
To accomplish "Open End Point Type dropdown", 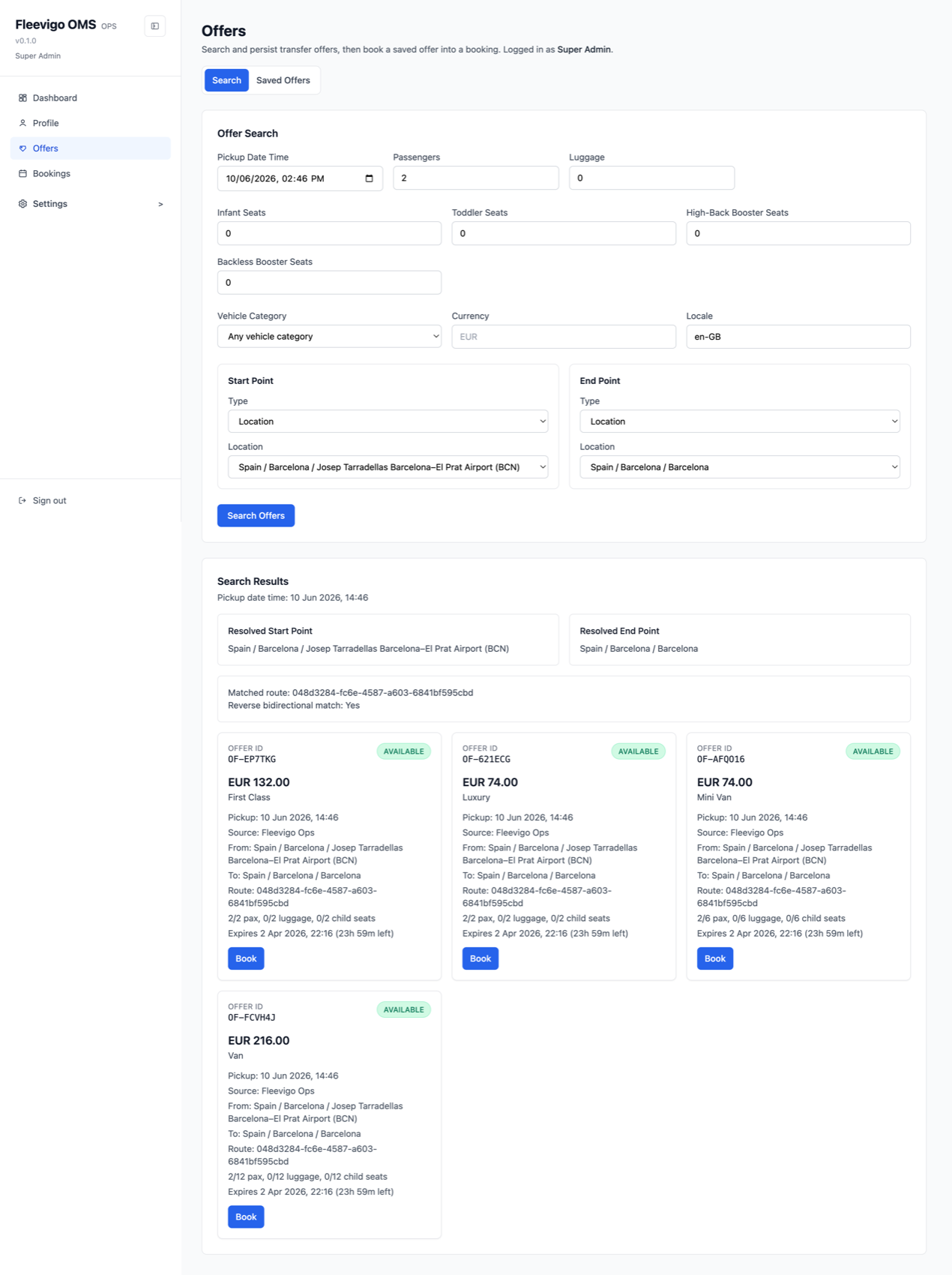I will click(x=739, y=421).
